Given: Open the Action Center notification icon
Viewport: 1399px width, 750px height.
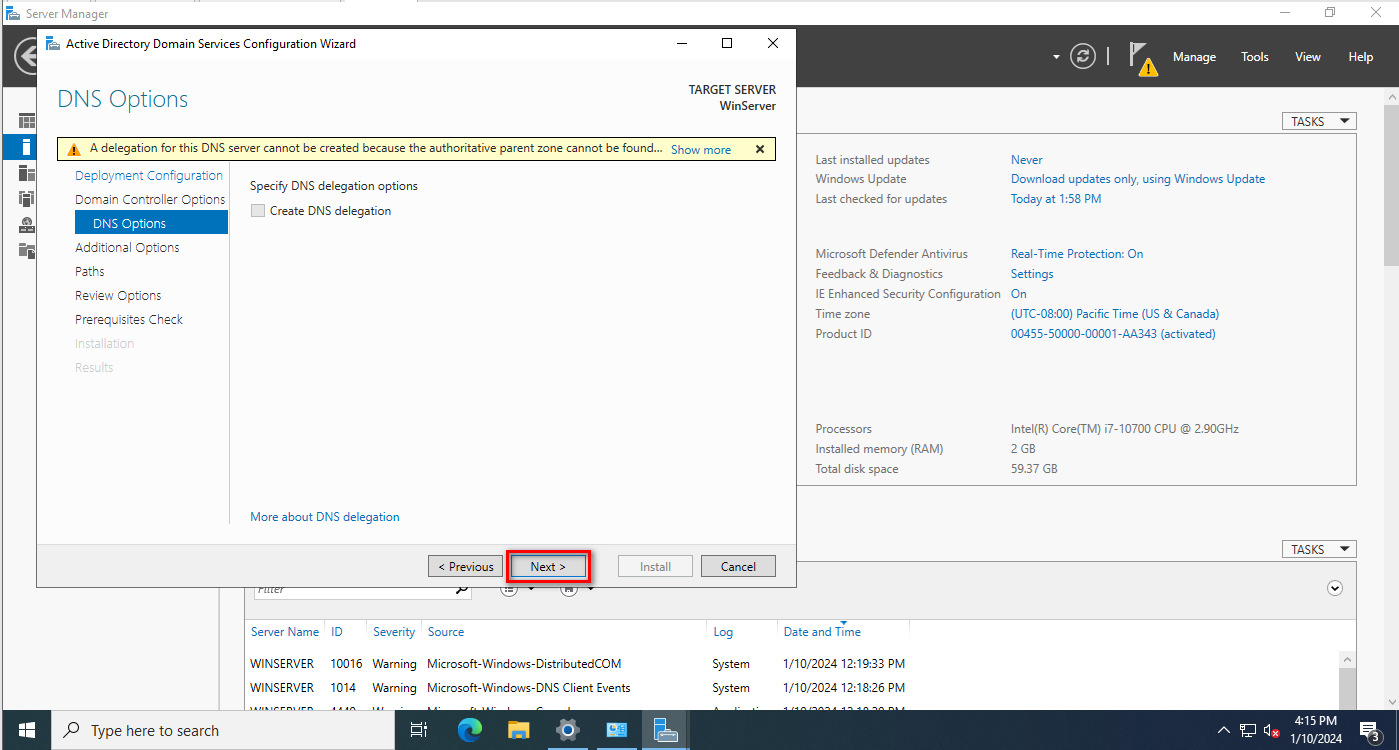Looking at the screenshot, I should (1370, 731).
